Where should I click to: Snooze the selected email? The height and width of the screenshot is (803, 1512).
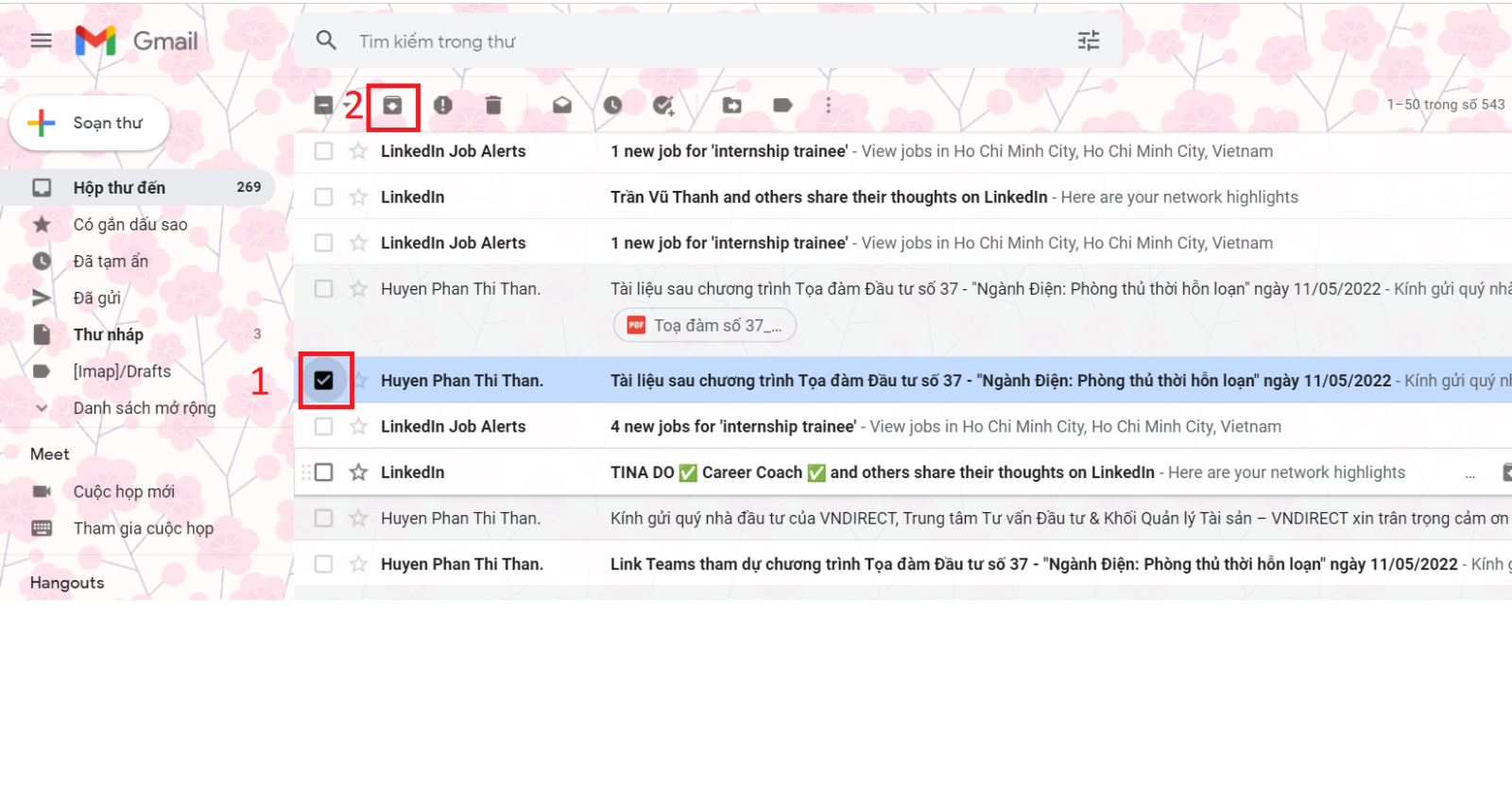(x=612, y=105)
